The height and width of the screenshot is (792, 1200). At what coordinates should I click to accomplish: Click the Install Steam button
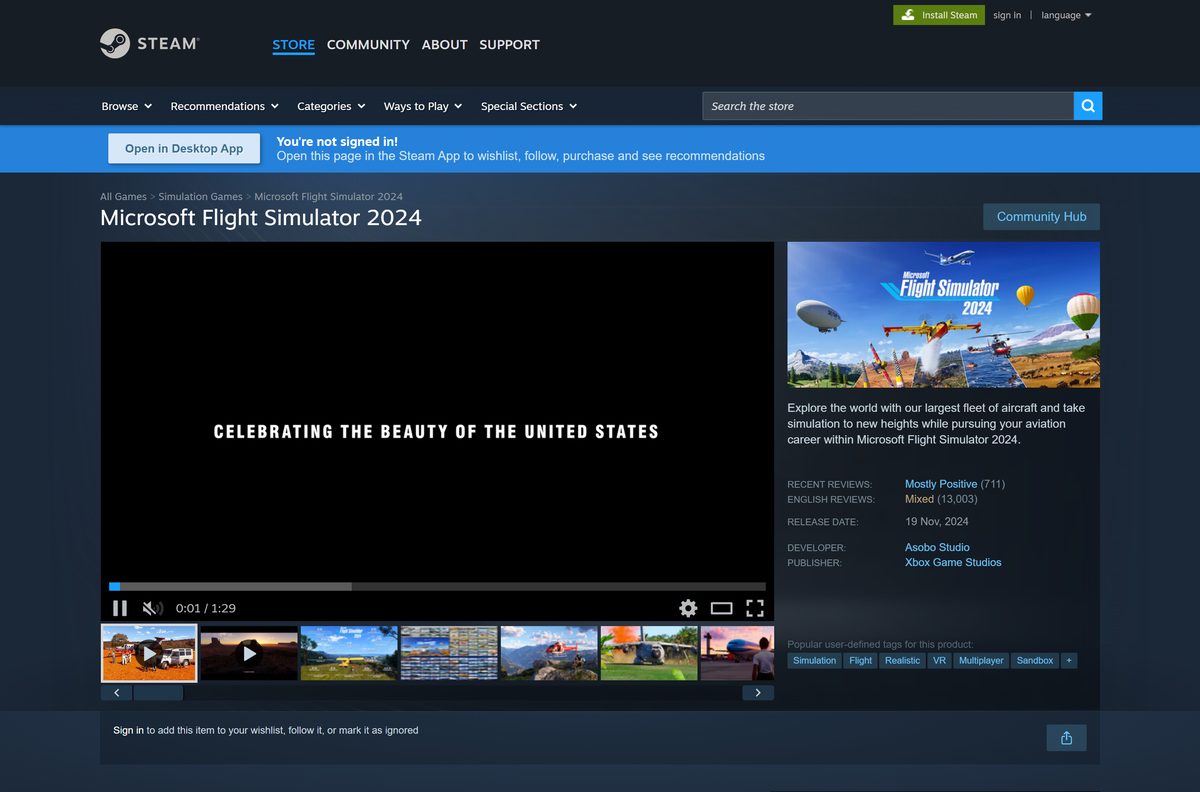pyautogui.click(x=939, y=15)
